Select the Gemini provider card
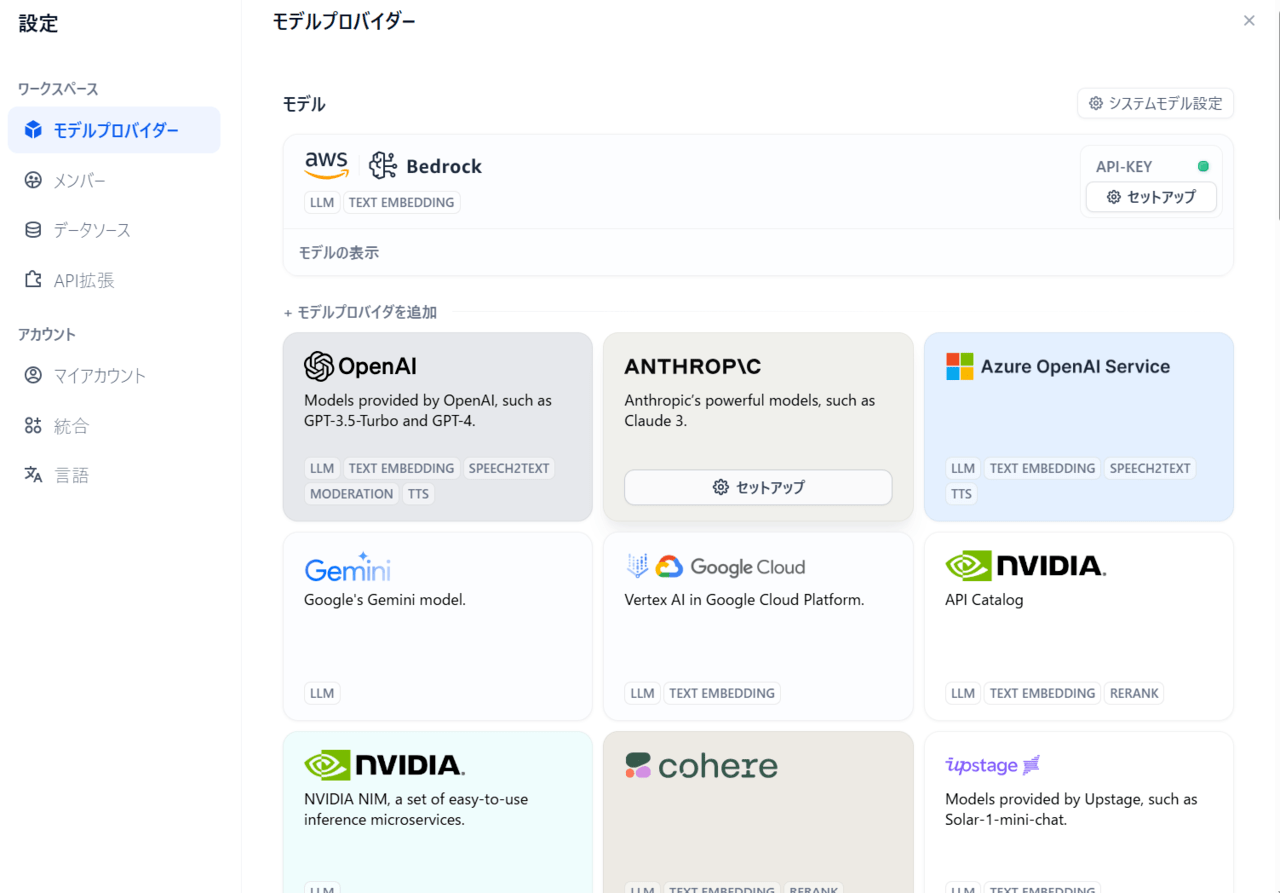The width and height of the screenshot is (1280, 893). pos(438,626)
